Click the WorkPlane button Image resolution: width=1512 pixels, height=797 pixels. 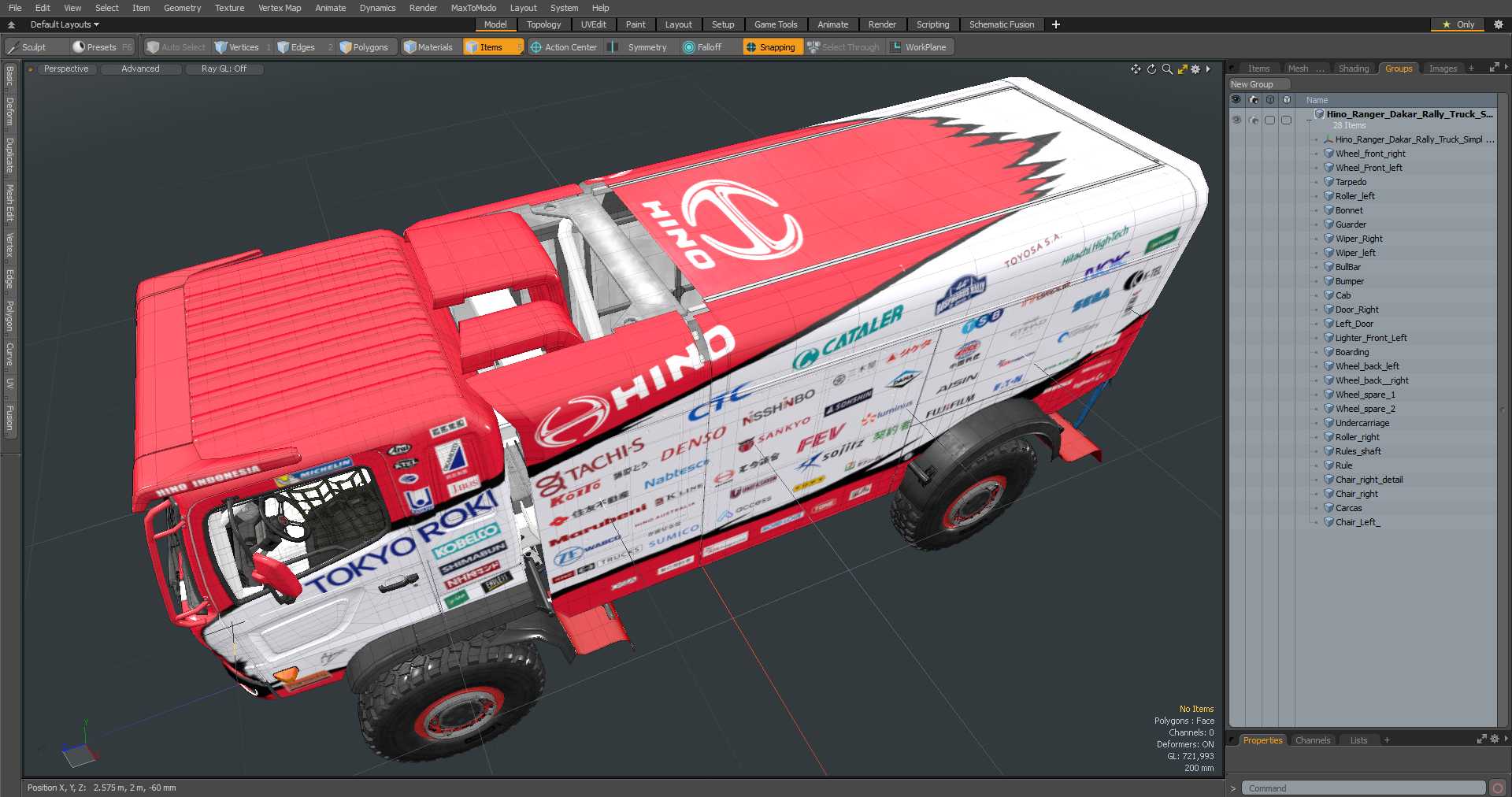pyautogui.click(x=919, y=47)
